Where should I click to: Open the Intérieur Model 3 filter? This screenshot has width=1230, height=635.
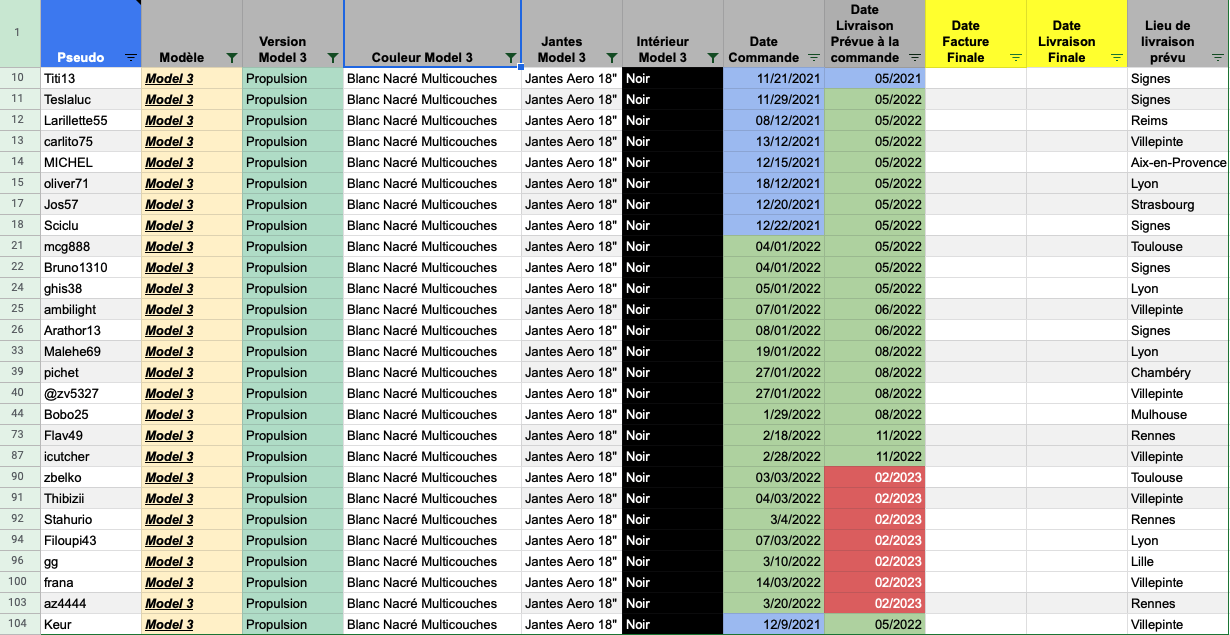[x=712, y=58]
